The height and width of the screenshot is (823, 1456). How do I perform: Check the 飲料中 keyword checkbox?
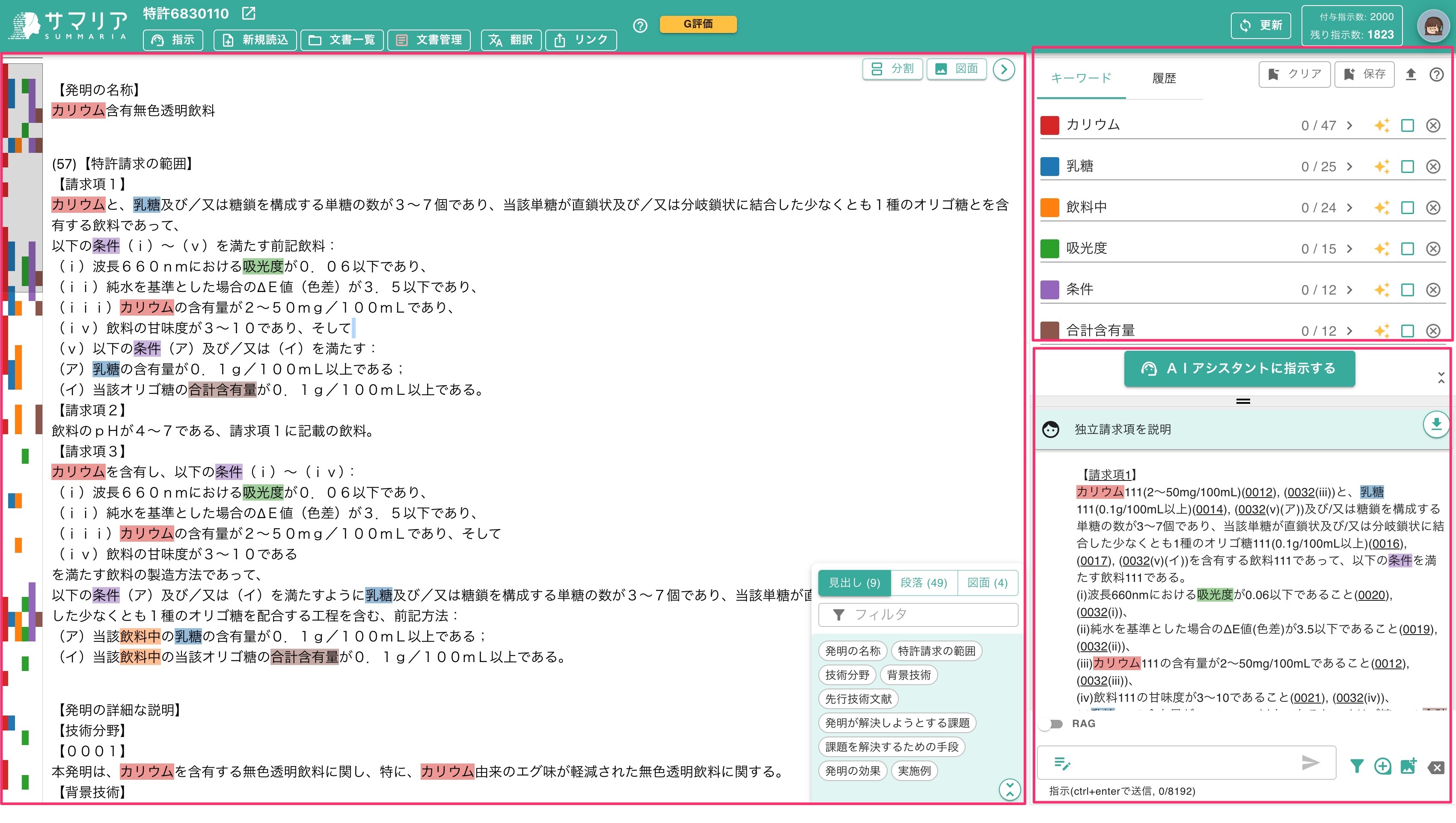pyautogui.click(x=1407, y=208)
